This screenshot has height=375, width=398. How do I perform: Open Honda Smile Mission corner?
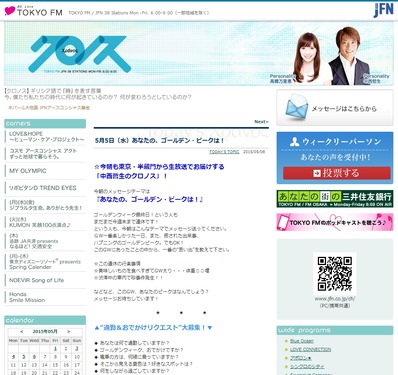27,297
